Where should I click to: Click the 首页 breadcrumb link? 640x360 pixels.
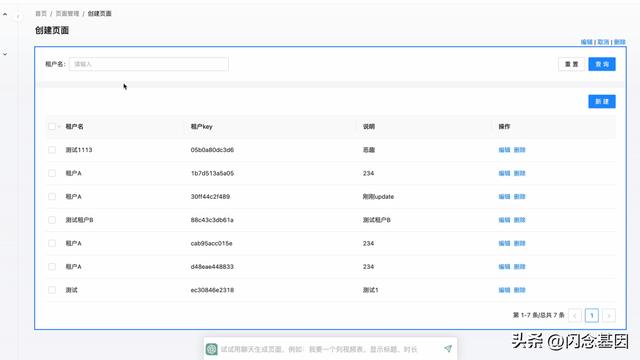click(x=41, y=13)
